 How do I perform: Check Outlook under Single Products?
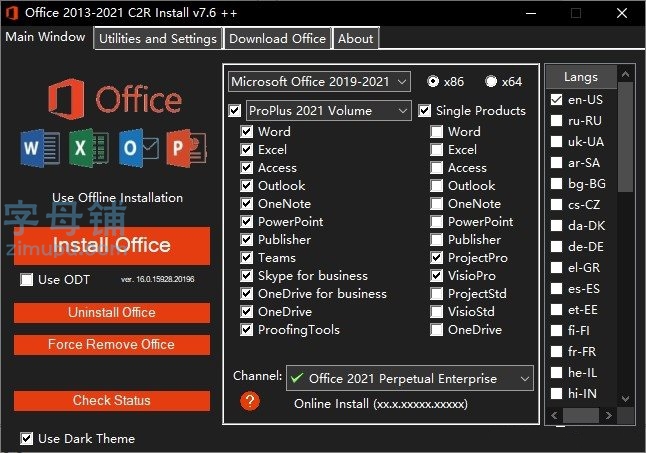click(x=436, y=186)
